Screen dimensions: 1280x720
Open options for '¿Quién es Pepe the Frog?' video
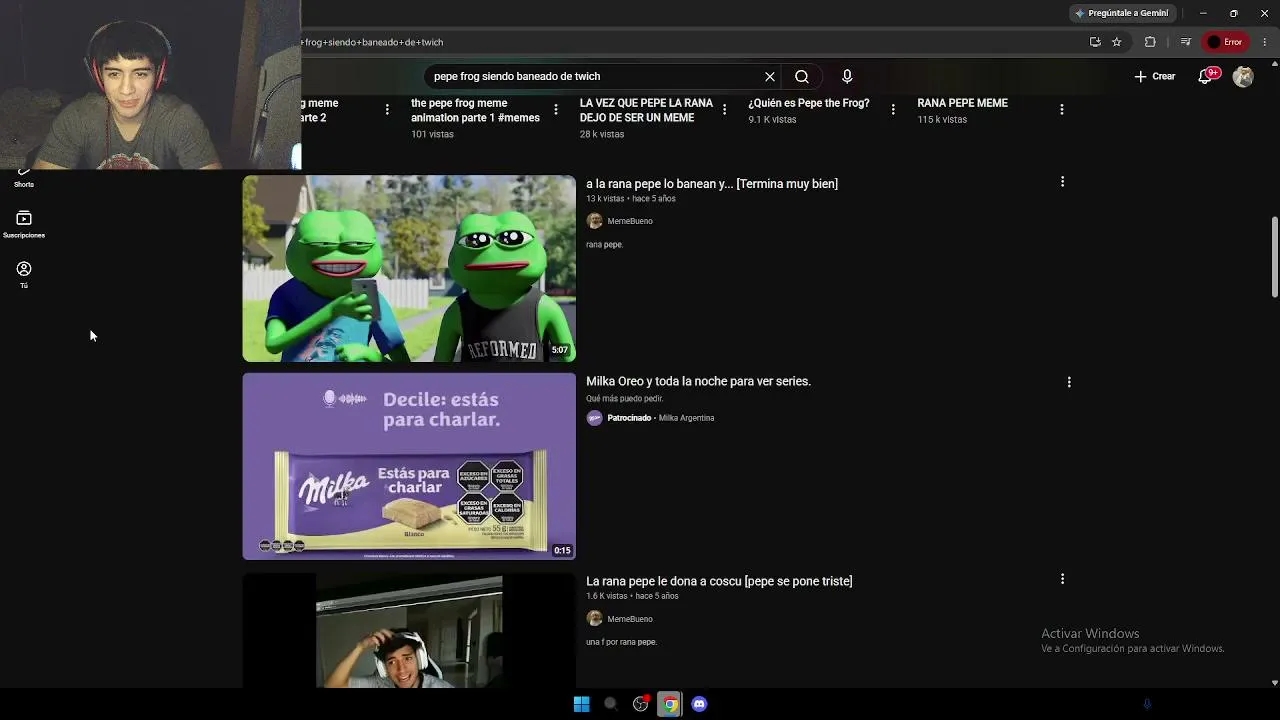pyautogui.click(x=894, y=109)
